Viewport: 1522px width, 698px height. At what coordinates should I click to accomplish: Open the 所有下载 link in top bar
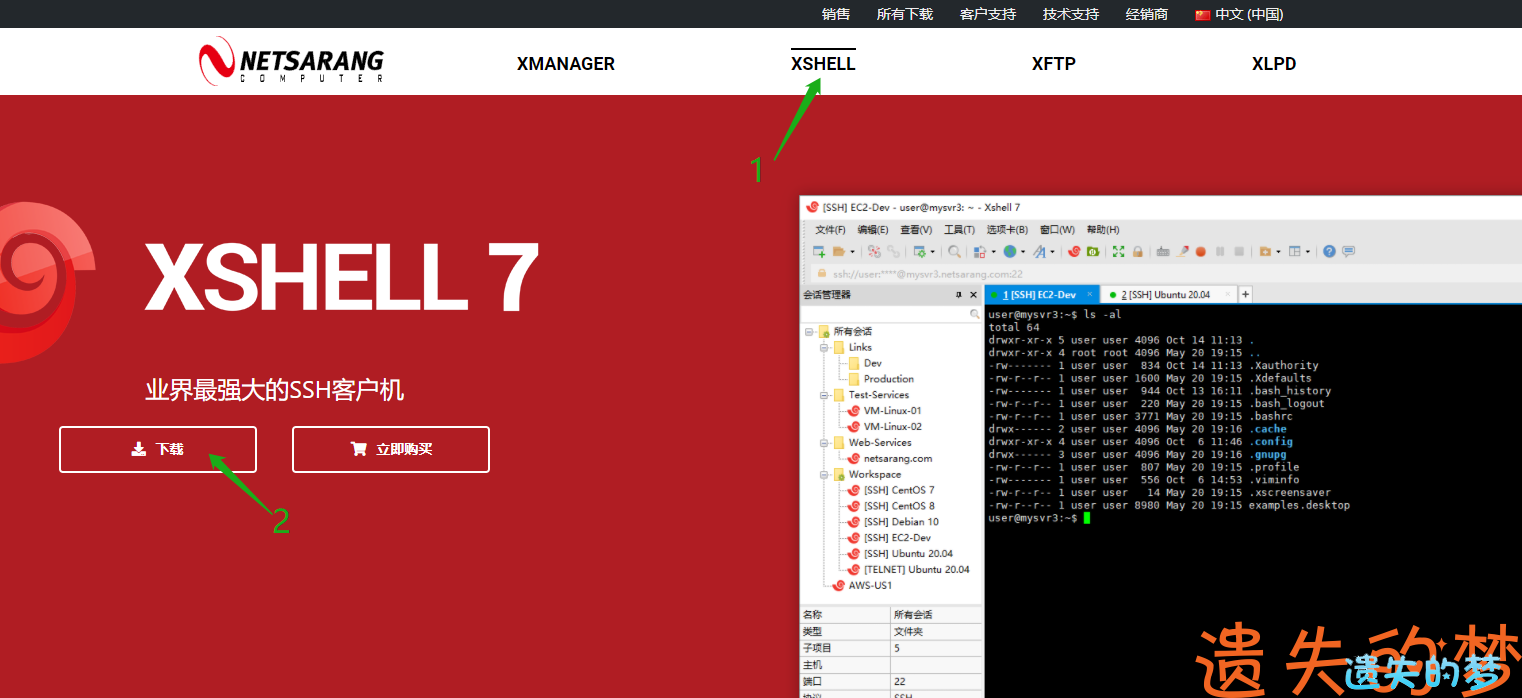[905, 14]
